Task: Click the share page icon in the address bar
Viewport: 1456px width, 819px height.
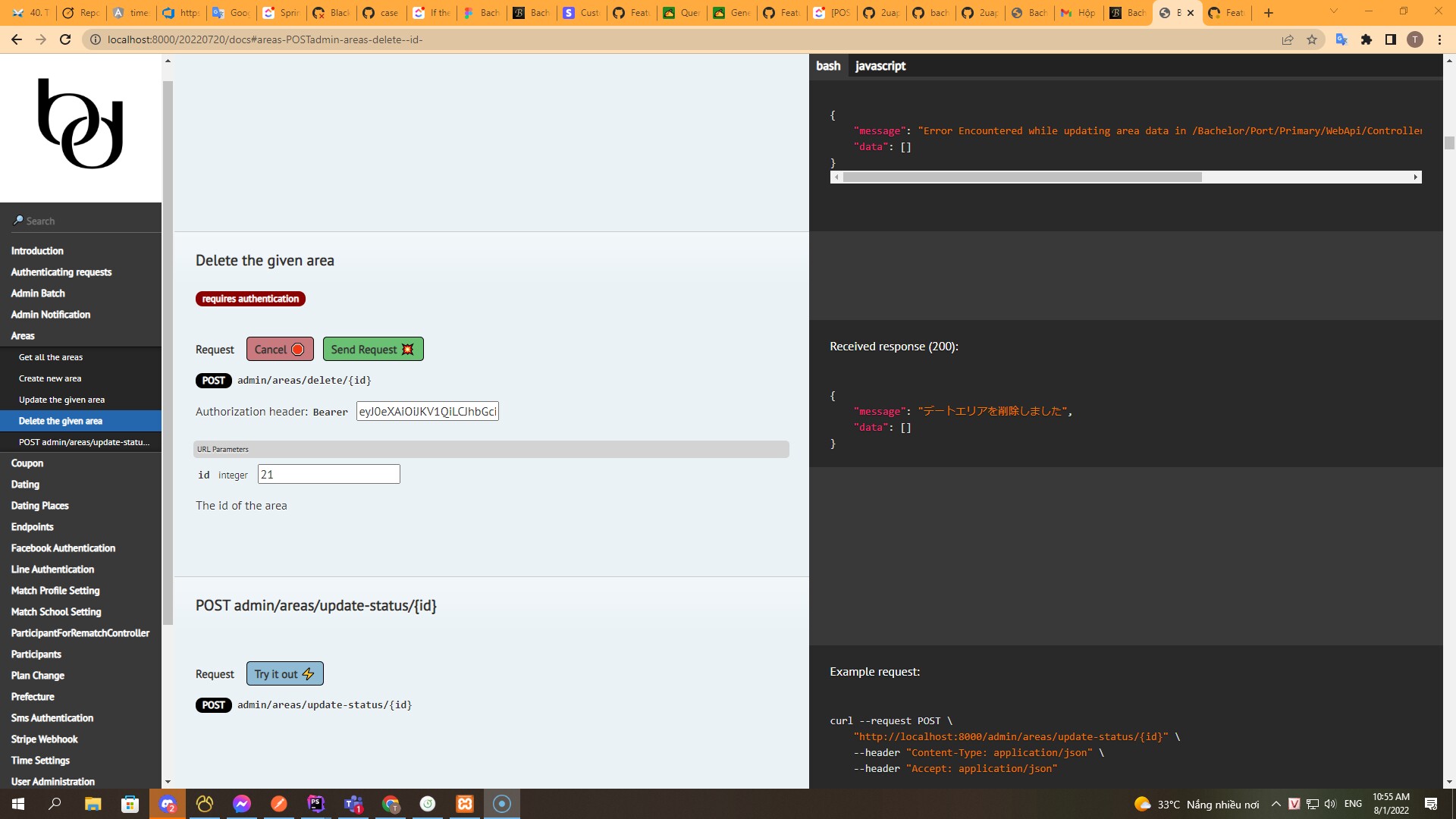Action: pyautogui.click(x=1288, y=39)
